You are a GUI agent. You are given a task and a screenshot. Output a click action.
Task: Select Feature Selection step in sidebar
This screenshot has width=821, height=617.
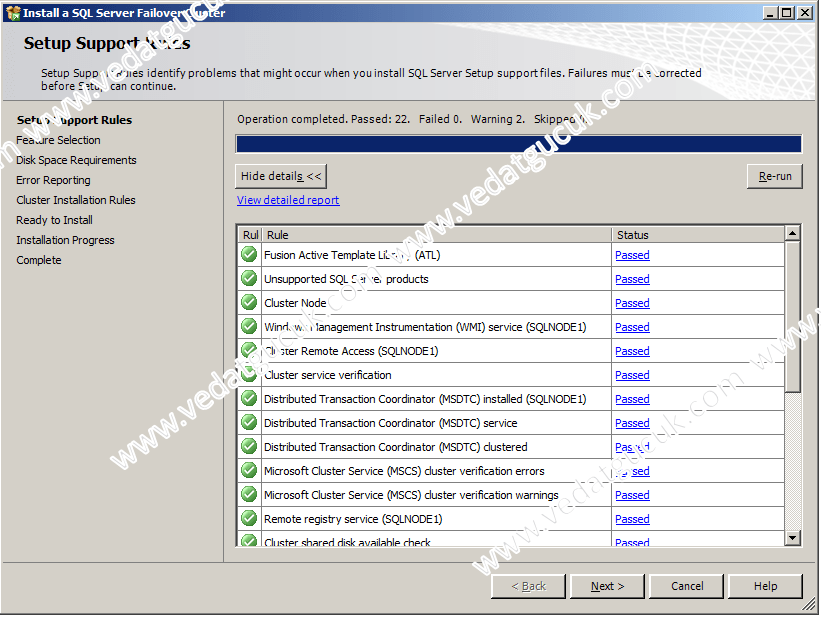(x=58, y=140)
